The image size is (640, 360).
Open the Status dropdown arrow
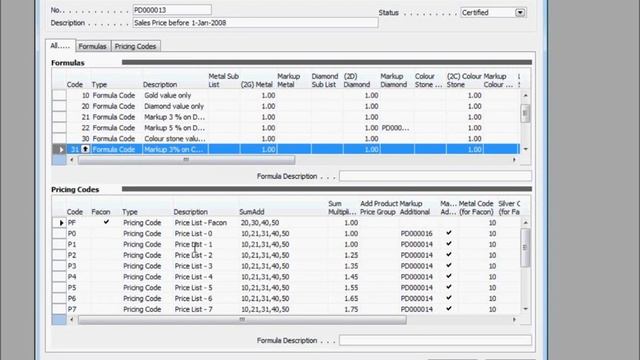click(520, 13)
